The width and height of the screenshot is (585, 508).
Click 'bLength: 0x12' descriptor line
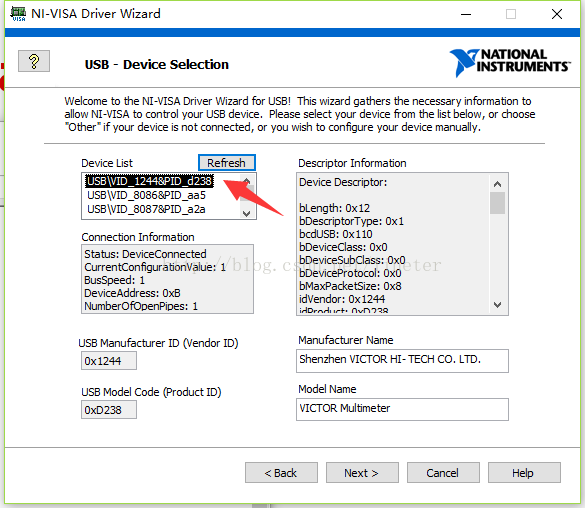pos(334,208)
